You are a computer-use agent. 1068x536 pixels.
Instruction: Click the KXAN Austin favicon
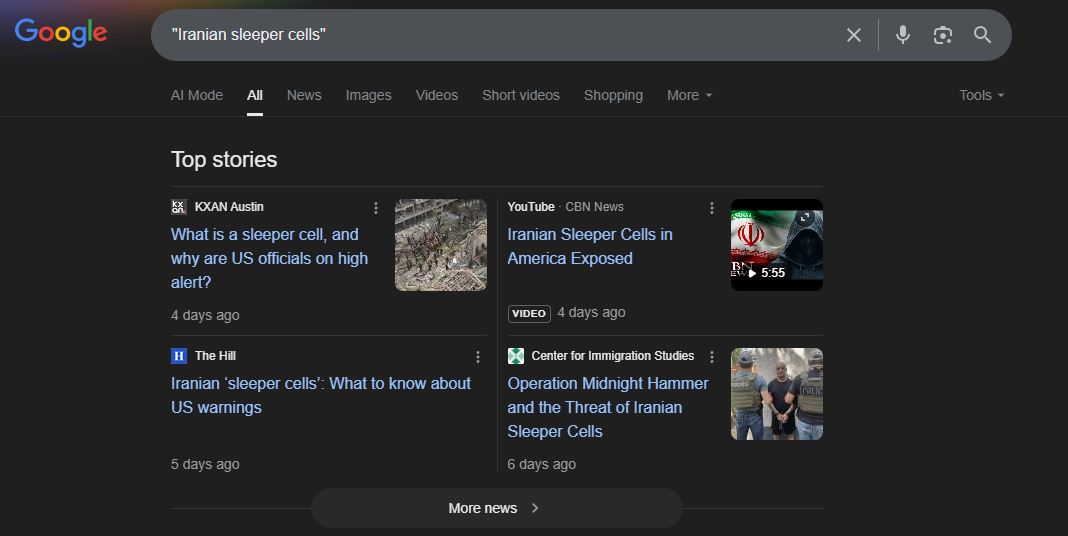(x=178, y=207)
